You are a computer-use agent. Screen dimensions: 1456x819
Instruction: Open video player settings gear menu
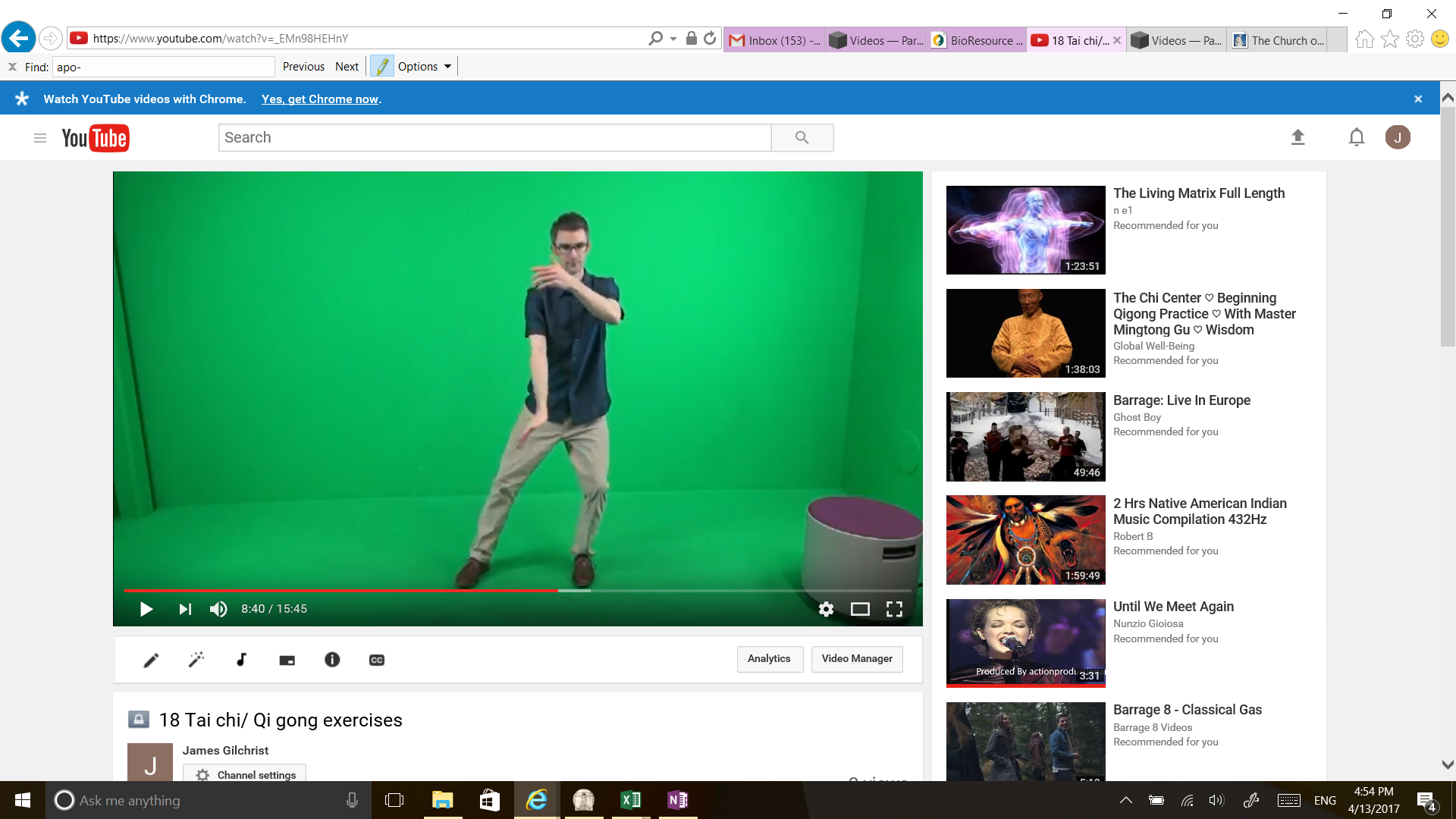(826, 609)
